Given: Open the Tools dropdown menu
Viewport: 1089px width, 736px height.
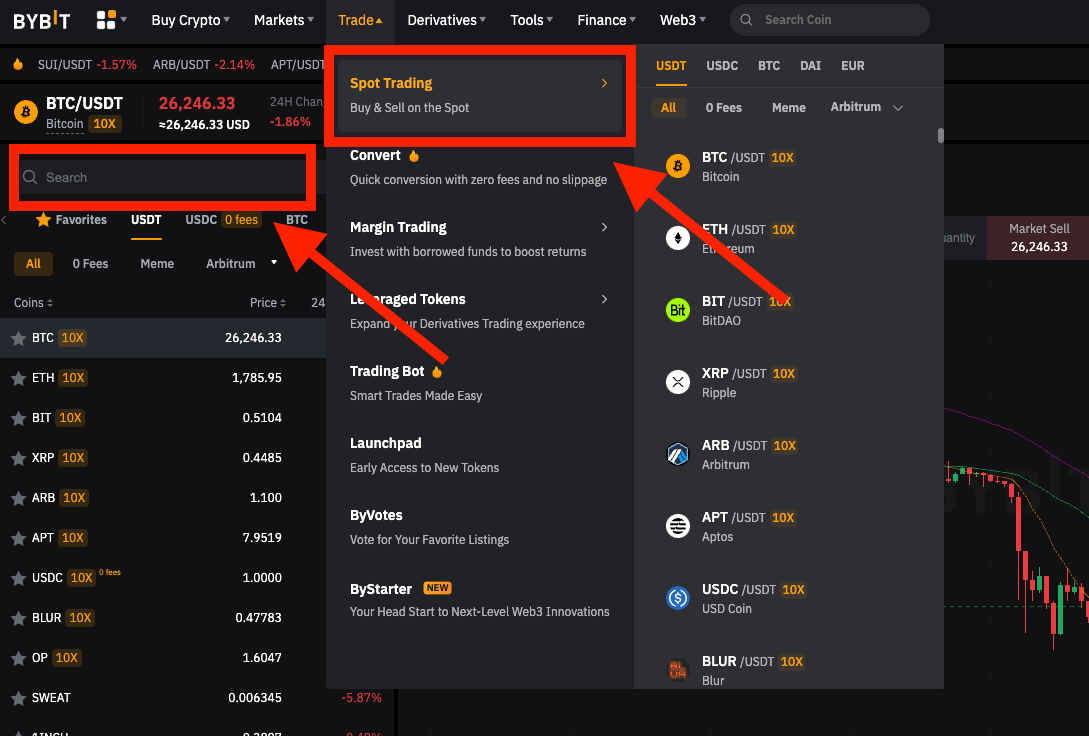Looking at the screenshot, I should pos(531,20).
